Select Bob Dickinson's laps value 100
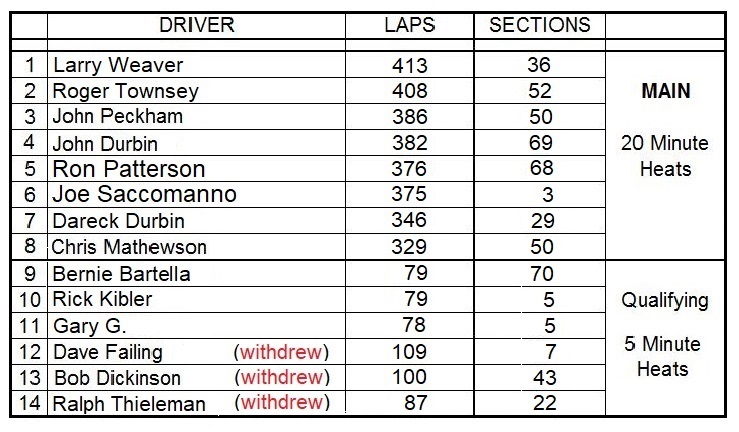Image resolution: width=739 pixels, height=432 pixels. (x=409, y=377)
